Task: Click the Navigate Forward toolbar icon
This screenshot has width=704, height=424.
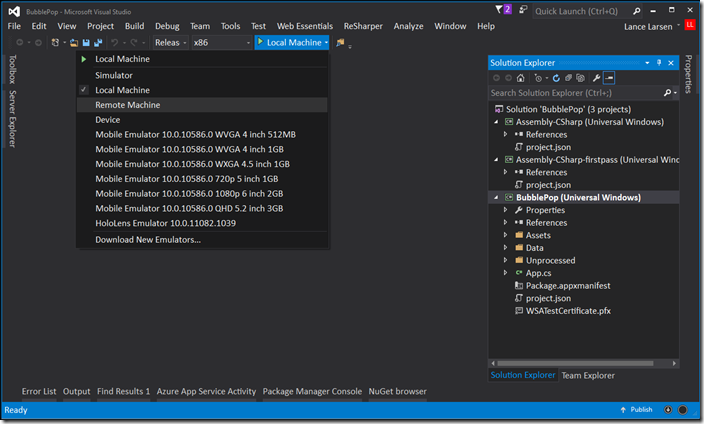Action: pyautogui.click(x=38, y=43)
